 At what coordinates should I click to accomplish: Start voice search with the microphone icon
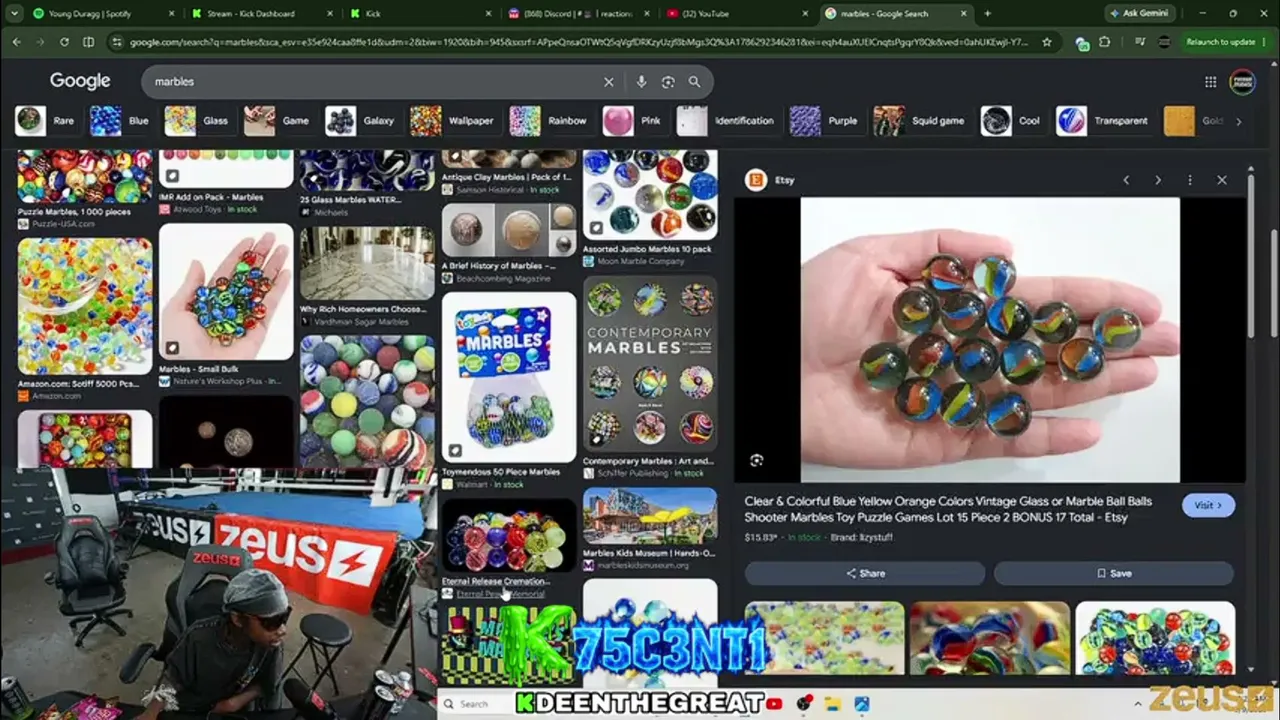point(641,82)
